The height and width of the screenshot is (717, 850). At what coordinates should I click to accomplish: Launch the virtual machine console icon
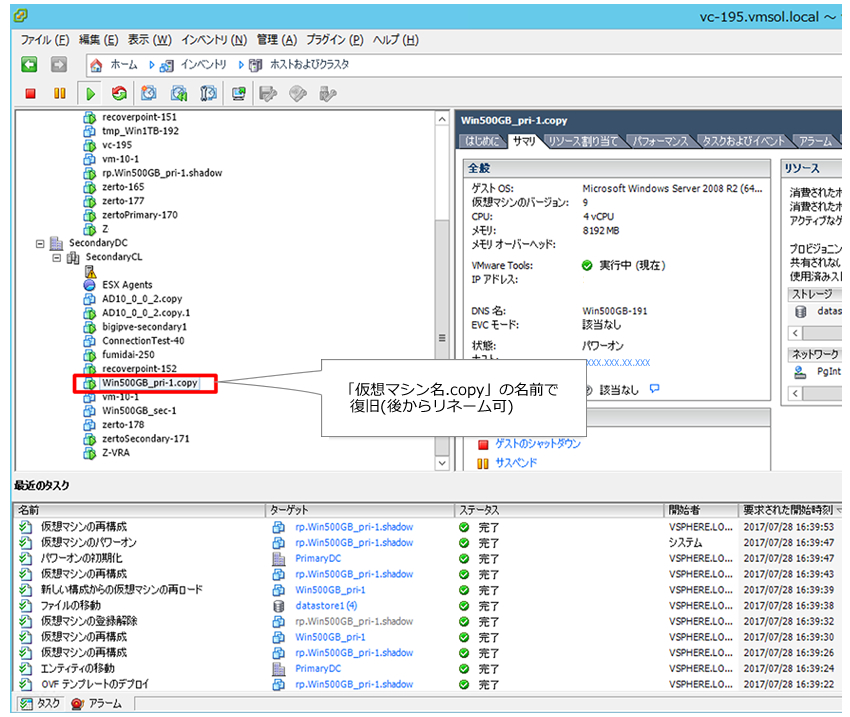pos(239,94)
